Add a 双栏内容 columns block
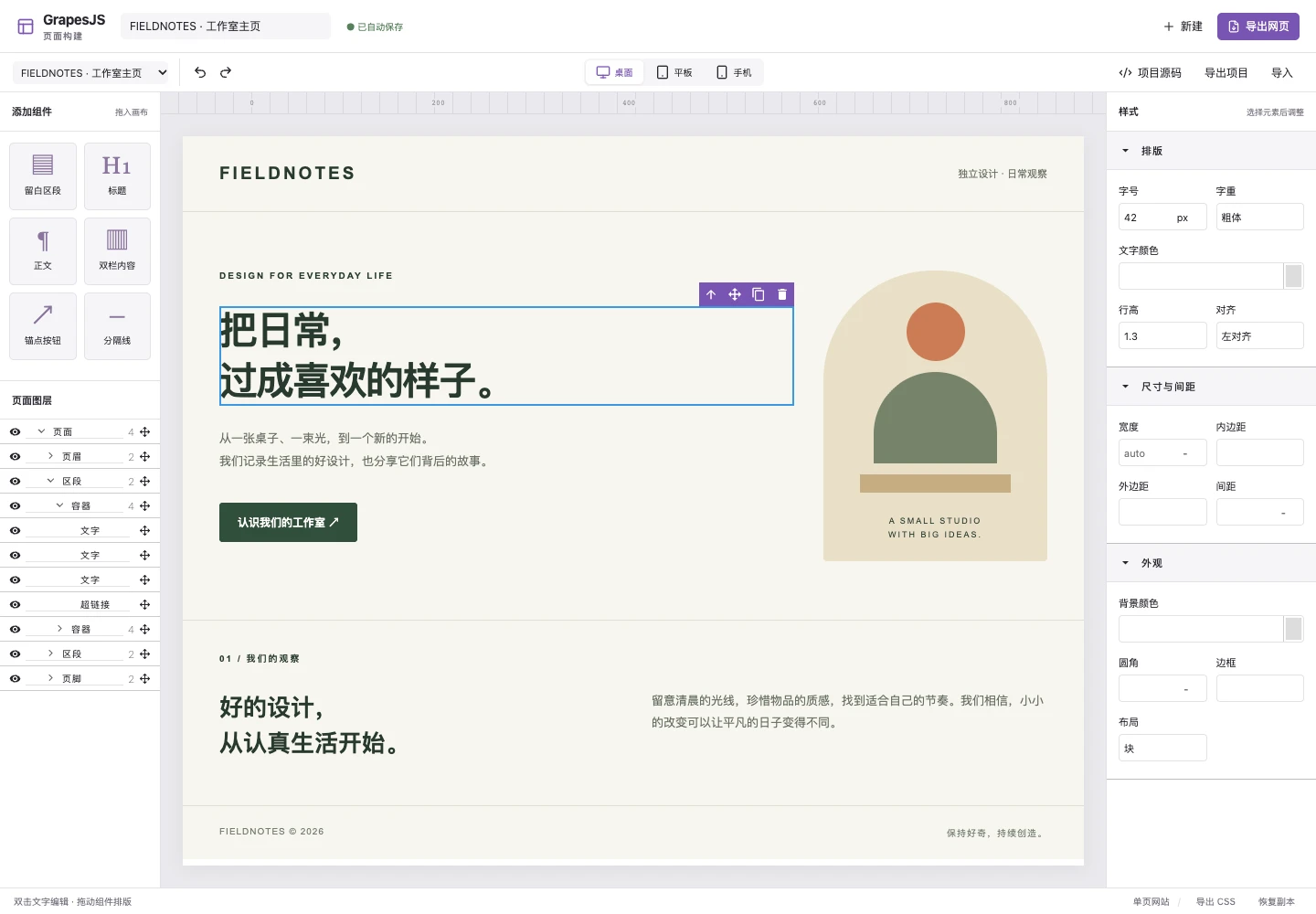This screenshot has width=1316, height=914. point(117,251)
